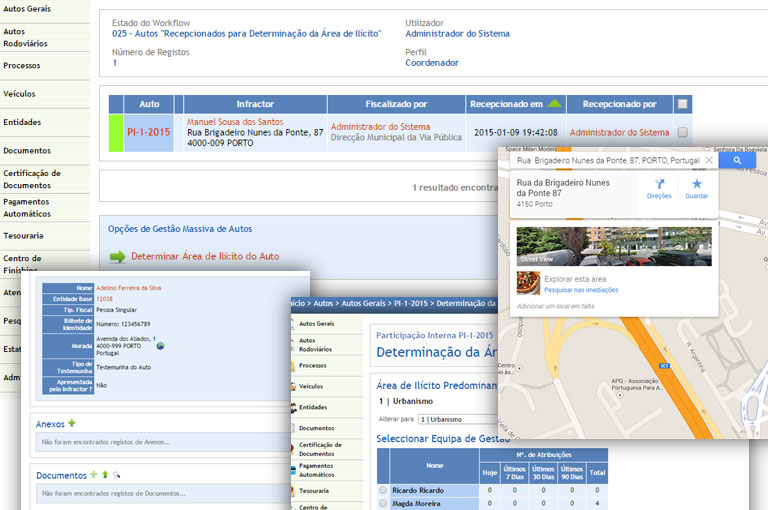Click the 2015-01-09 19:42:08 timestamp cell
The height and width of the screenshot is (510, 768).
click(x=515, y=132)
